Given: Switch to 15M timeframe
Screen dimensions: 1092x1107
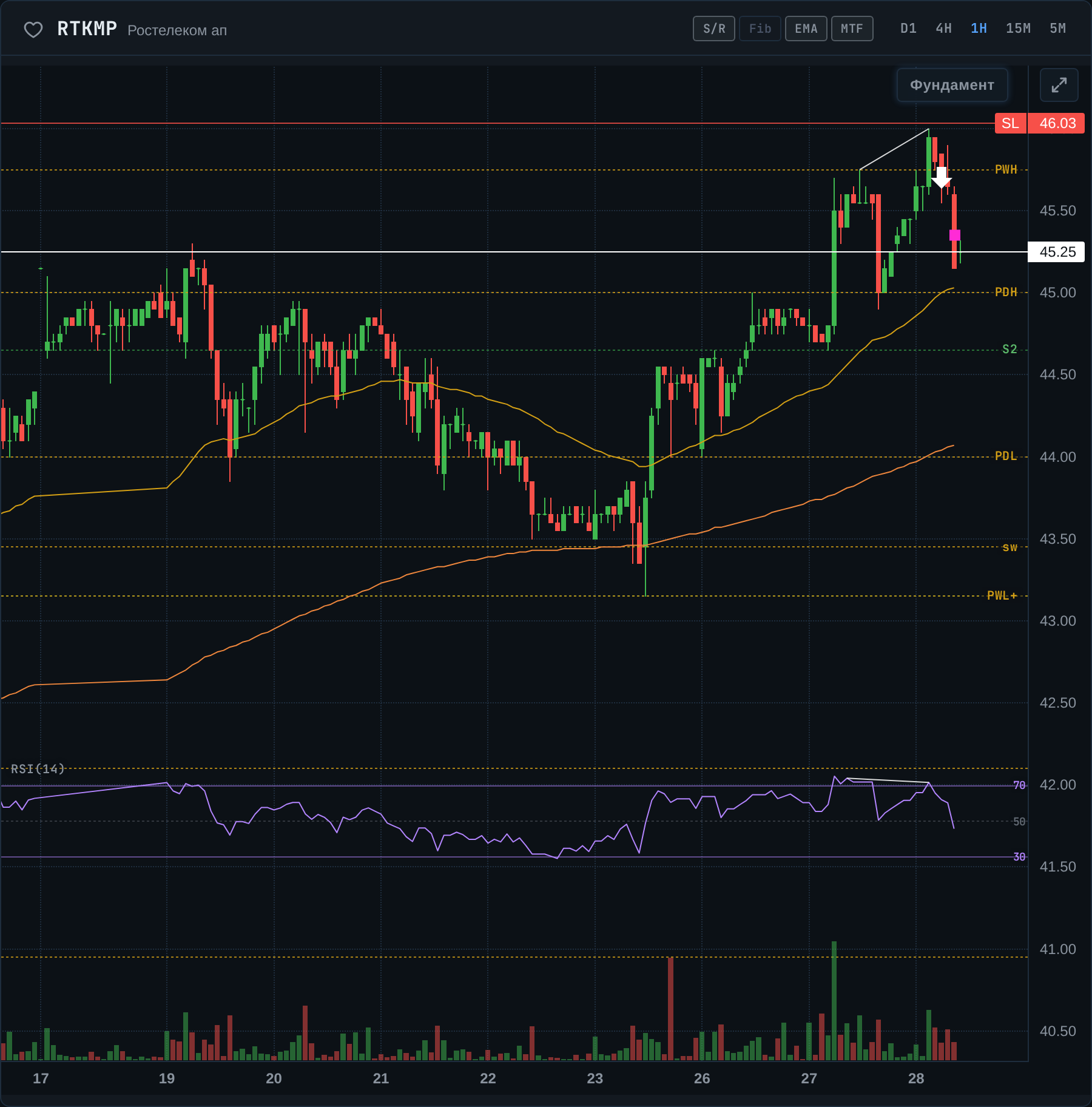Looking at the screenshot, I should pyautogui.click(x=1018, y=29).
